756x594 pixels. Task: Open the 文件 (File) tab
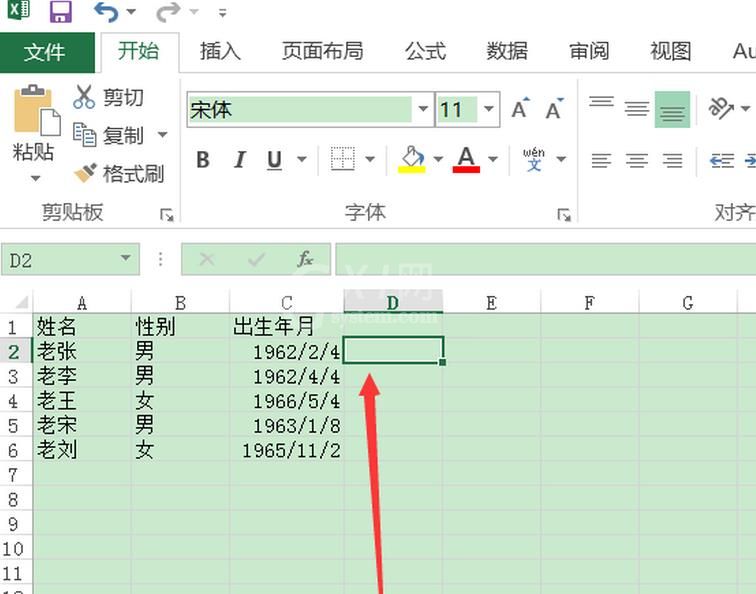(45, 52)
